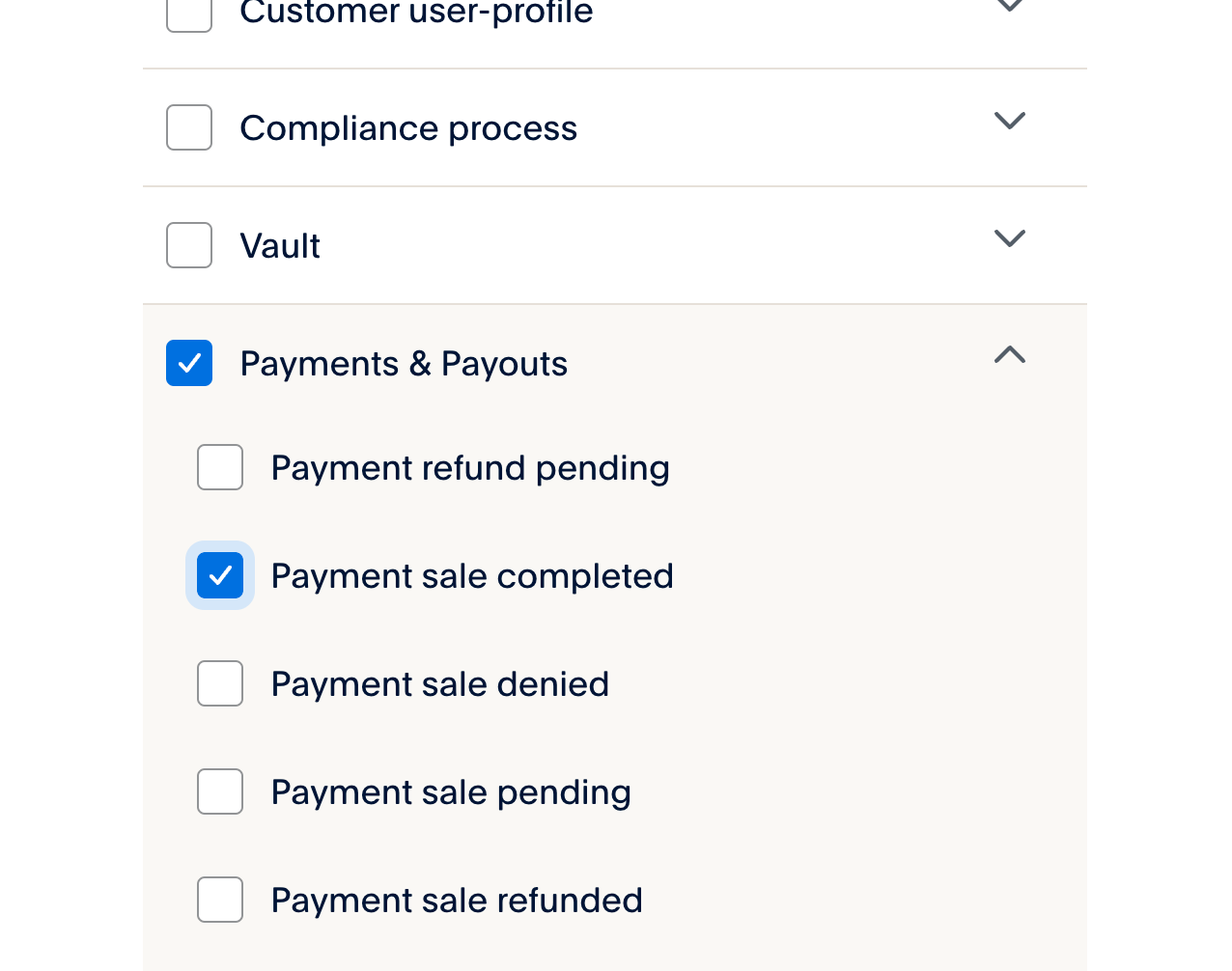Click the Vault row label

pyautogui.click(x=280, y=246)
